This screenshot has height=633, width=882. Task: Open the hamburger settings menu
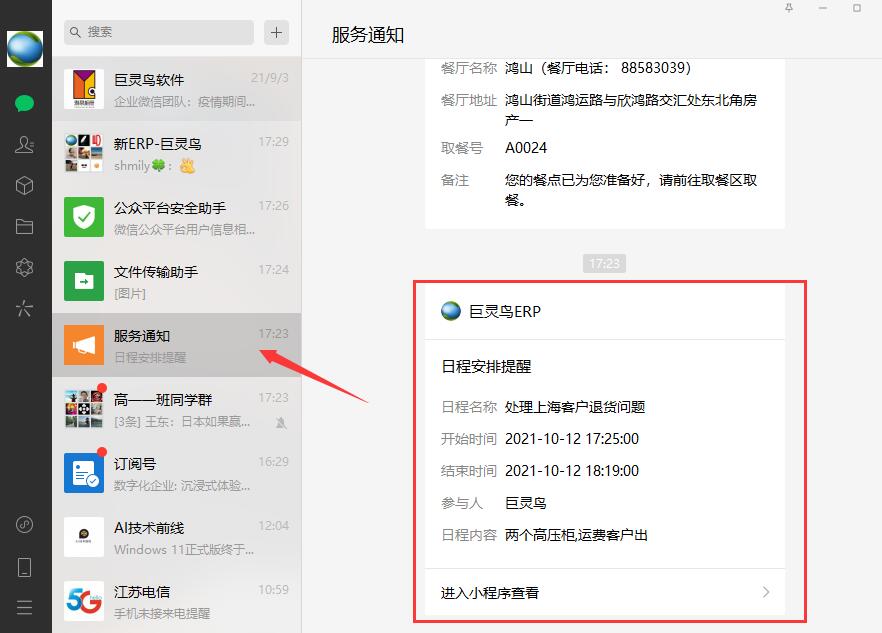click(x=25, y=607)
